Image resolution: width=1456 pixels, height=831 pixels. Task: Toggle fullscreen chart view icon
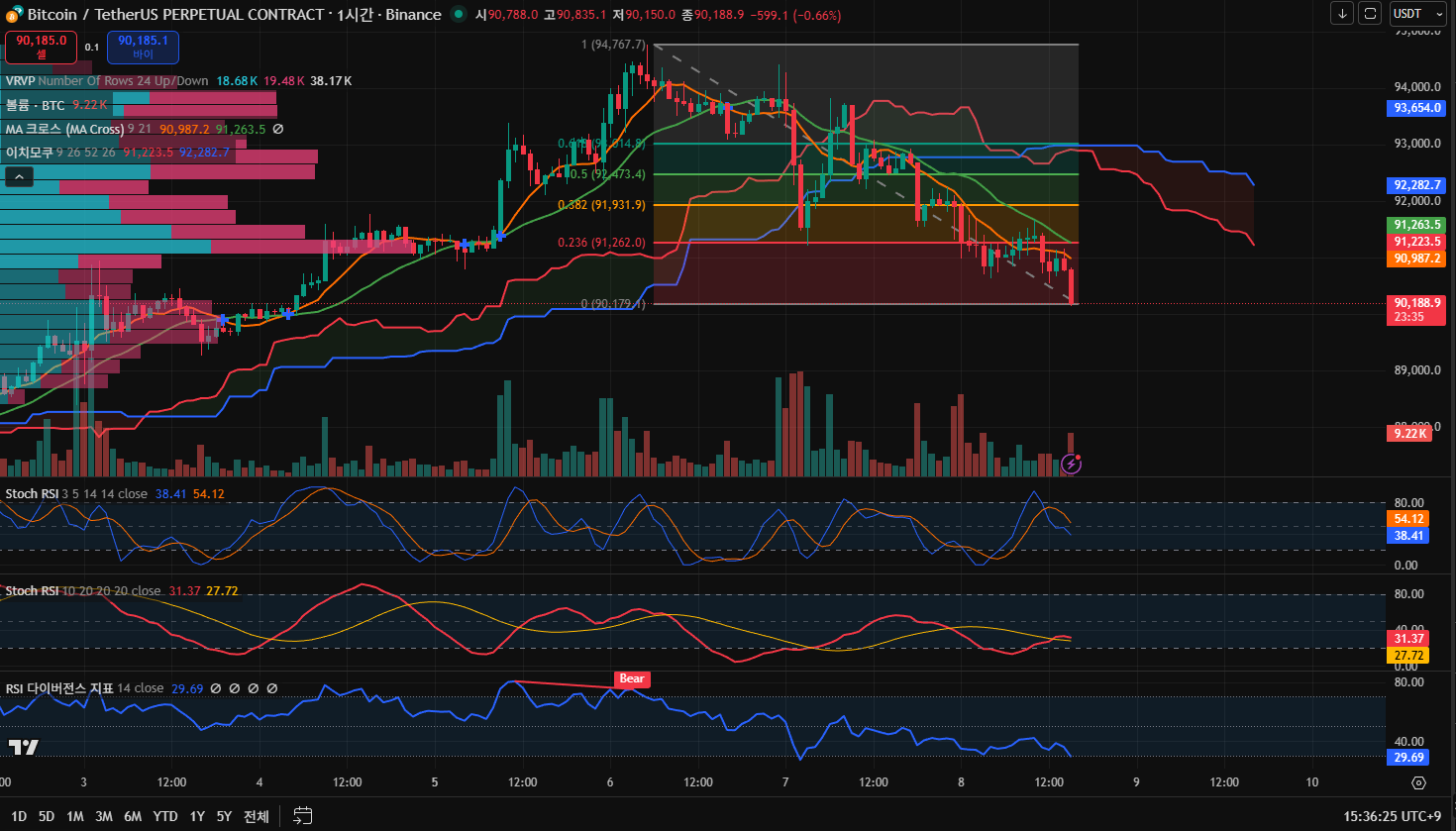[x=1370, y=14]
